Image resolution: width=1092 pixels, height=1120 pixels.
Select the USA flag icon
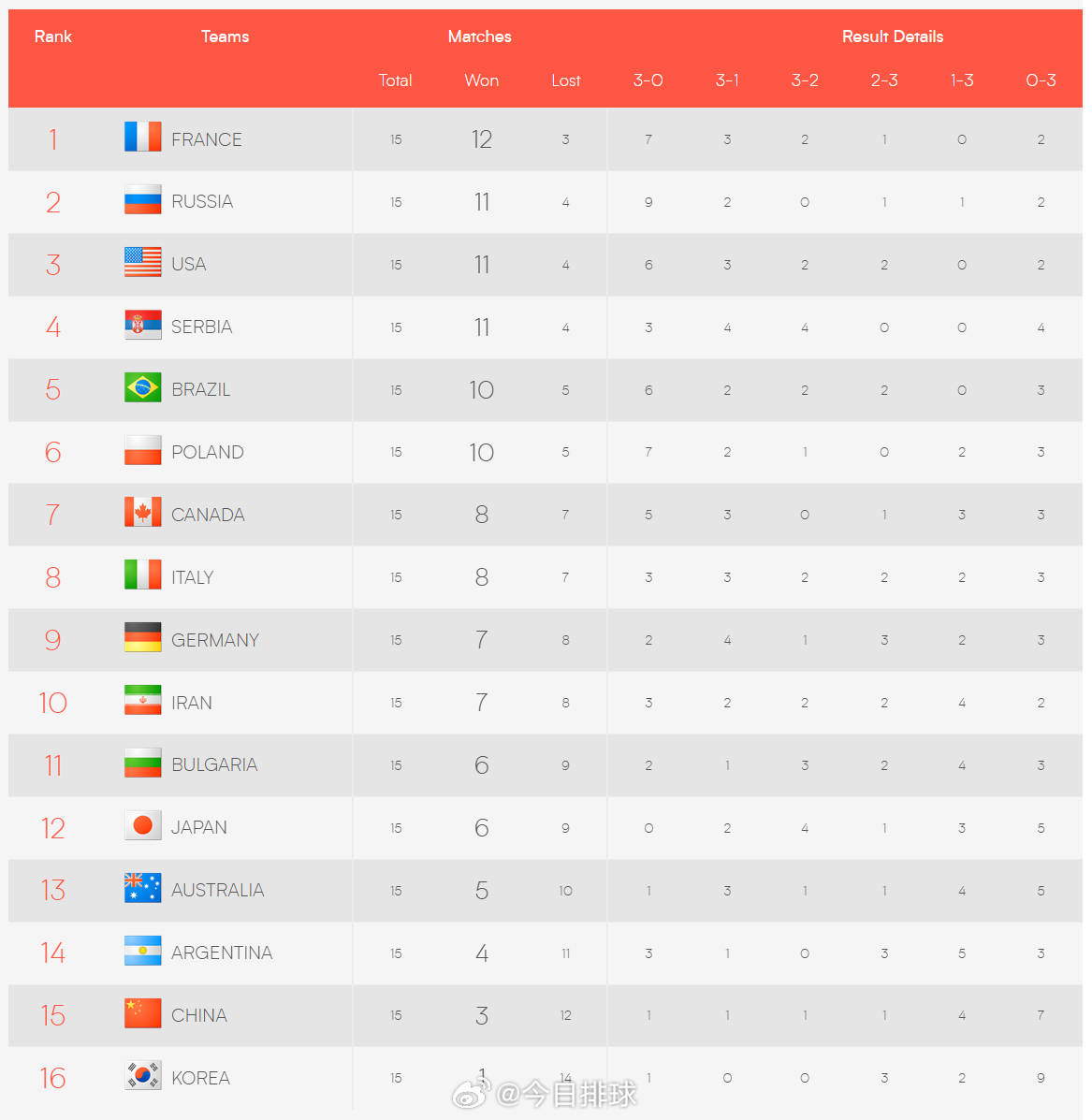(x=143, y=262)
